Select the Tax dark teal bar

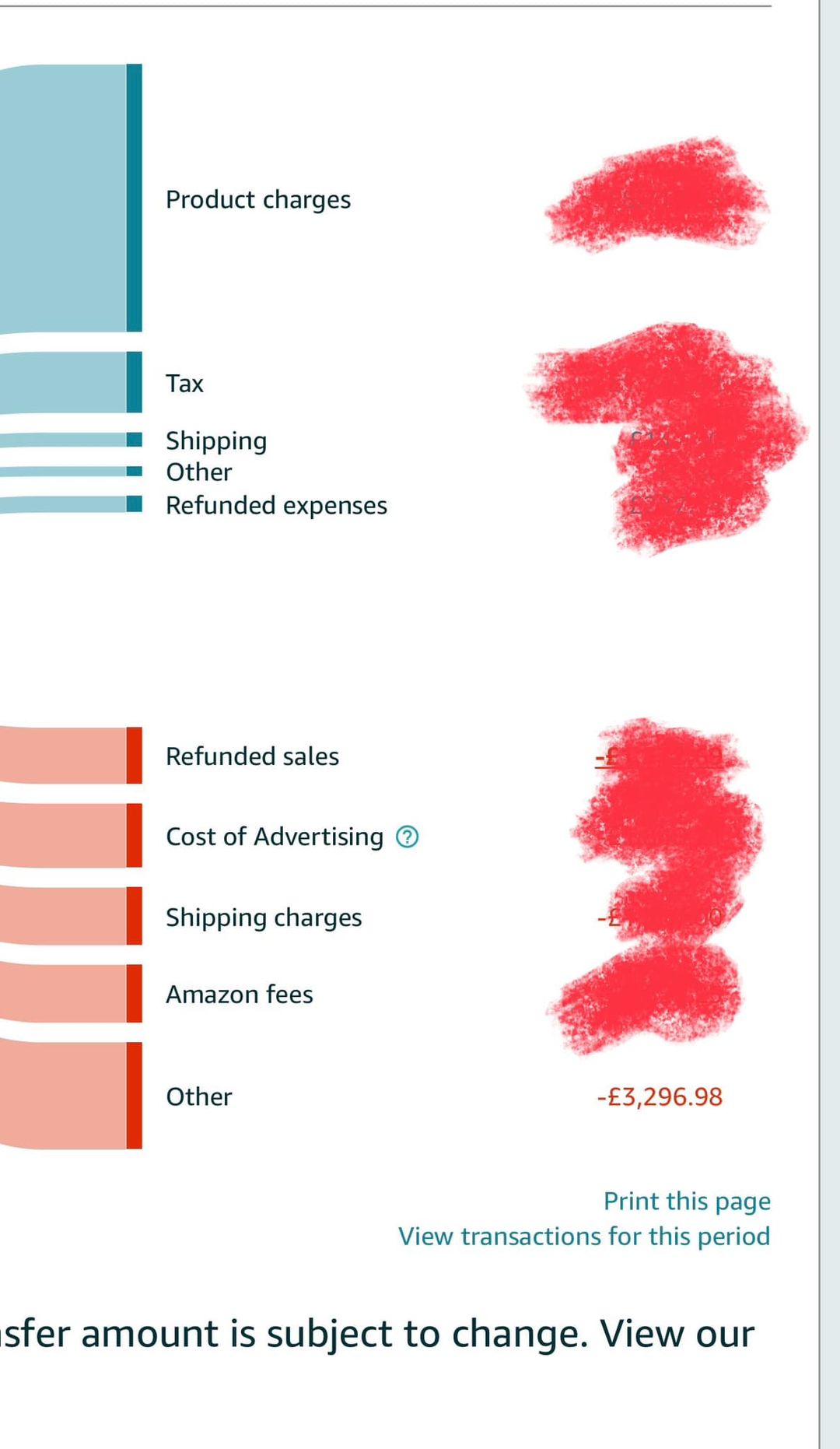coord(134,382)
